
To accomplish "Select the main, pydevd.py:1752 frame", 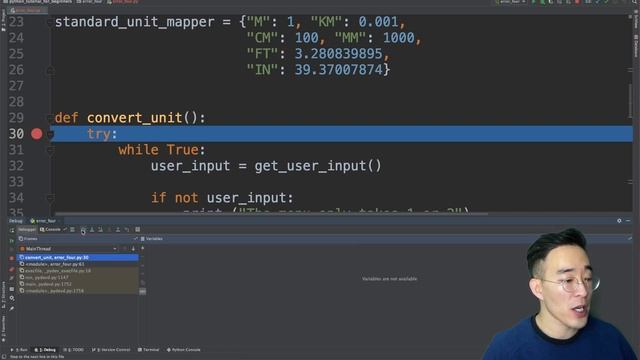I will (x=78, y=284).
